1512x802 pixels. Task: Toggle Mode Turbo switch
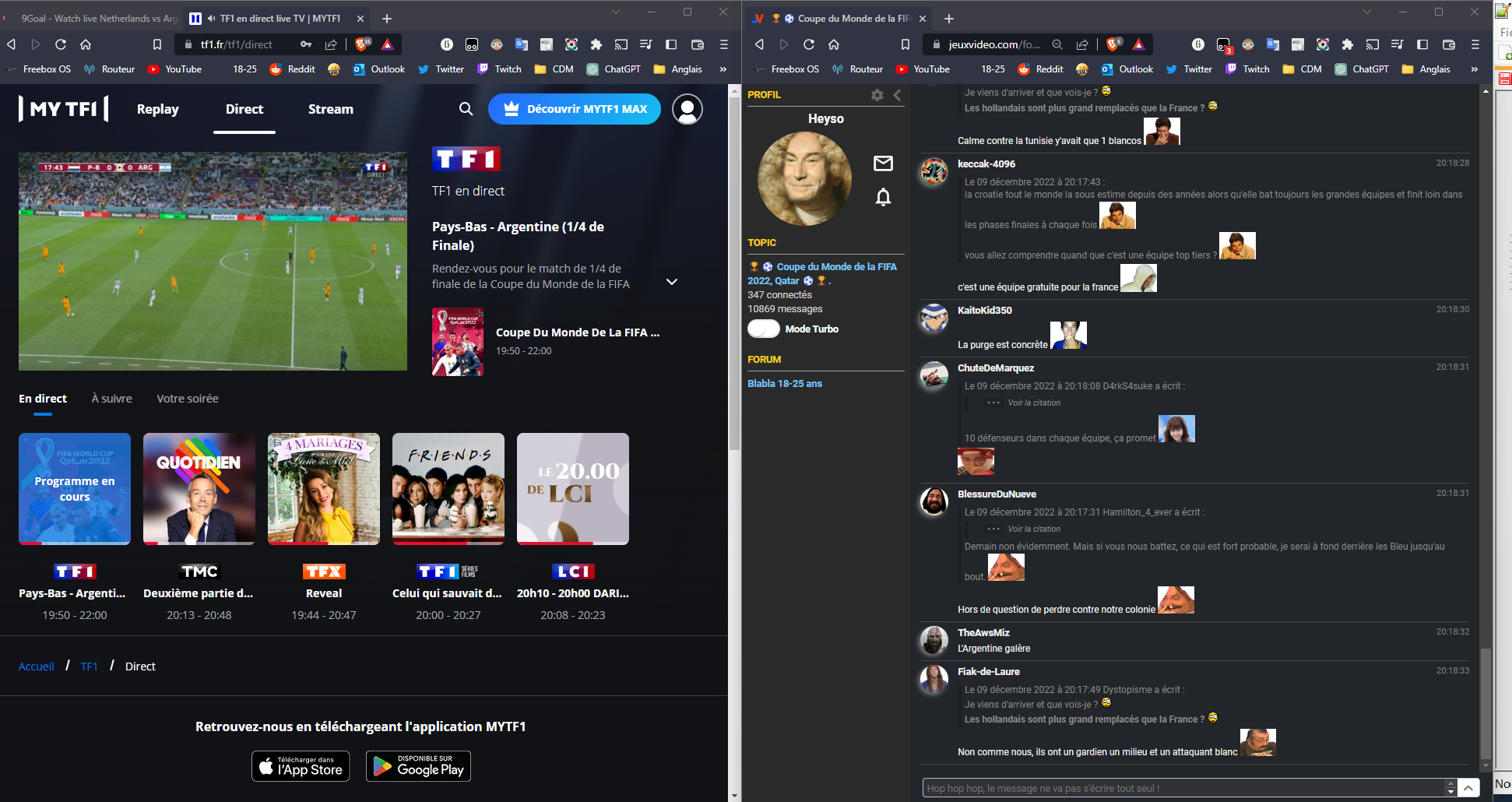click(764, 329)
